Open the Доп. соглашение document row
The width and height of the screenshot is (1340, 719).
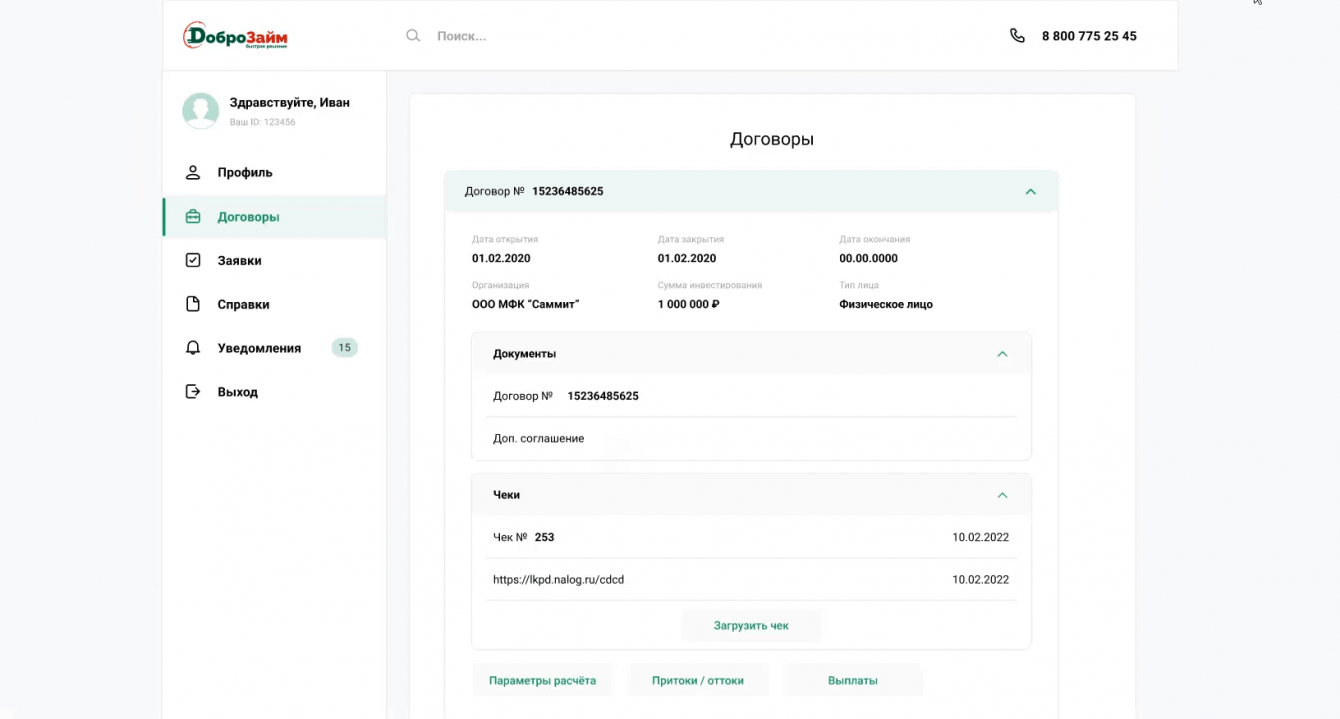[x=539, y=439]
